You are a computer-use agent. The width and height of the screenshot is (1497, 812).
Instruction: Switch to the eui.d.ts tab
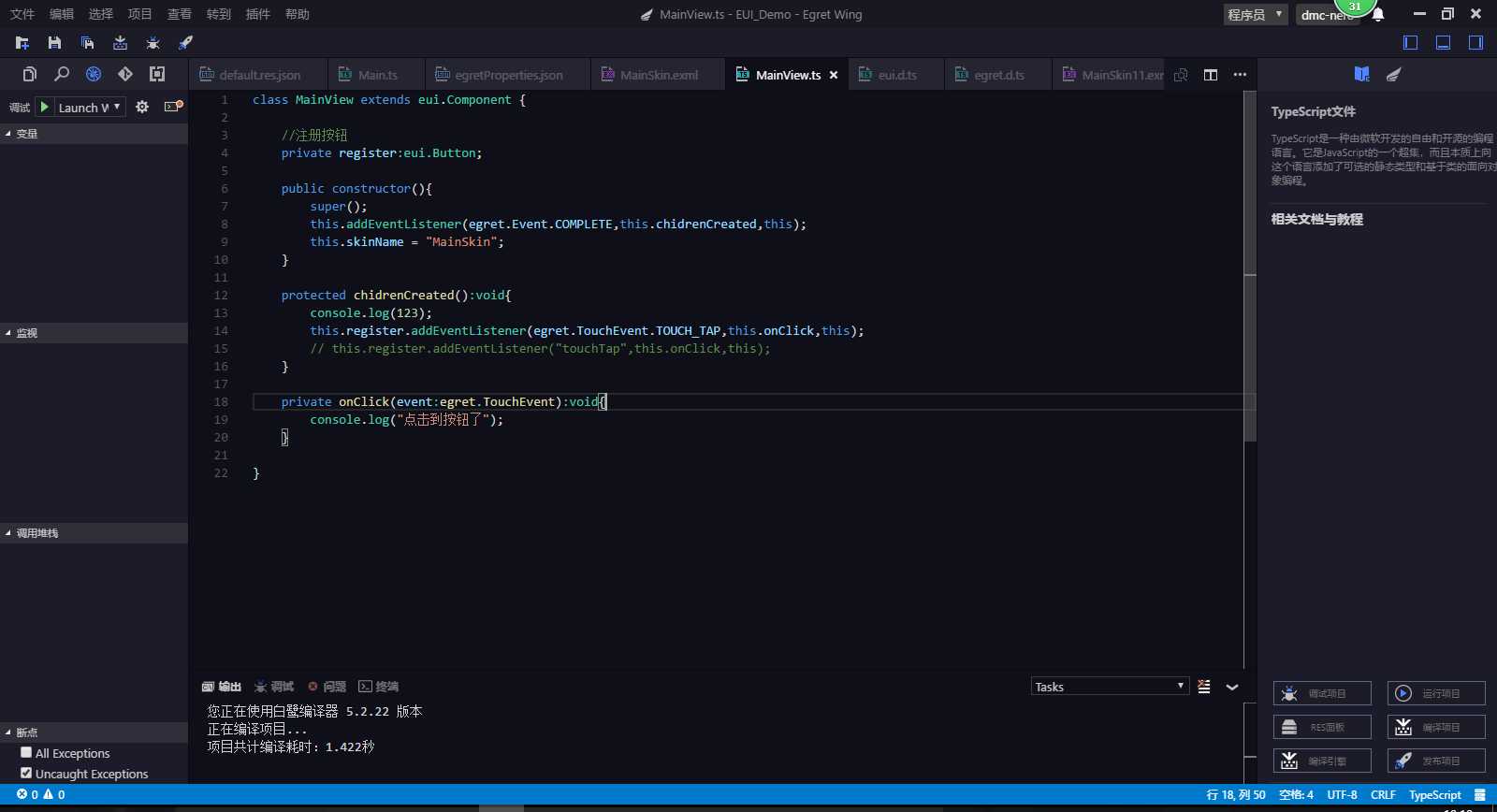[x=896, y=75]
